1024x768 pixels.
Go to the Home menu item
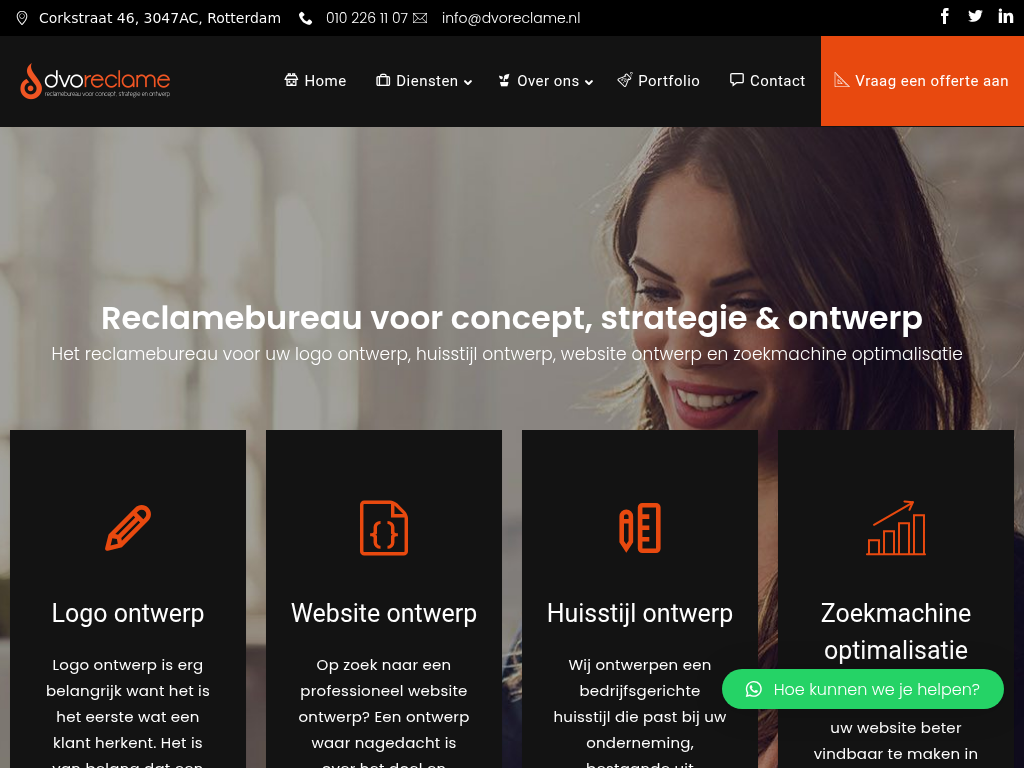pyautogui.click(x=315, y=81)
